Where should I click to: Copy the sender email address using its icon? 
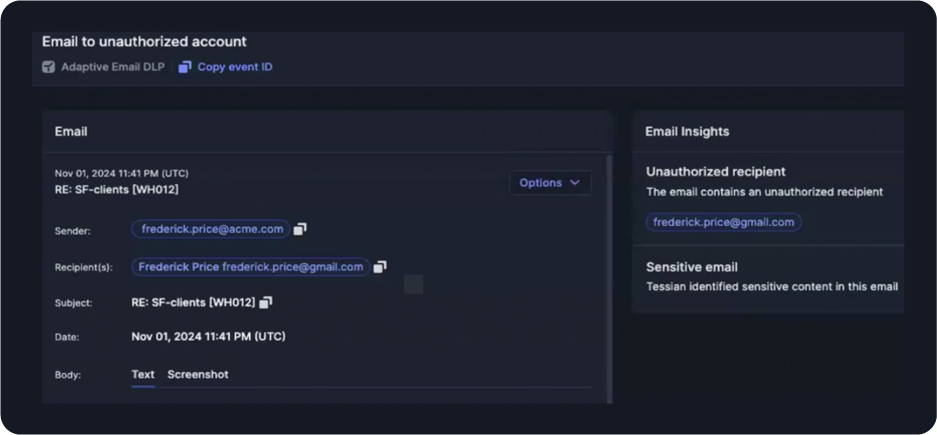click(300, 229)
